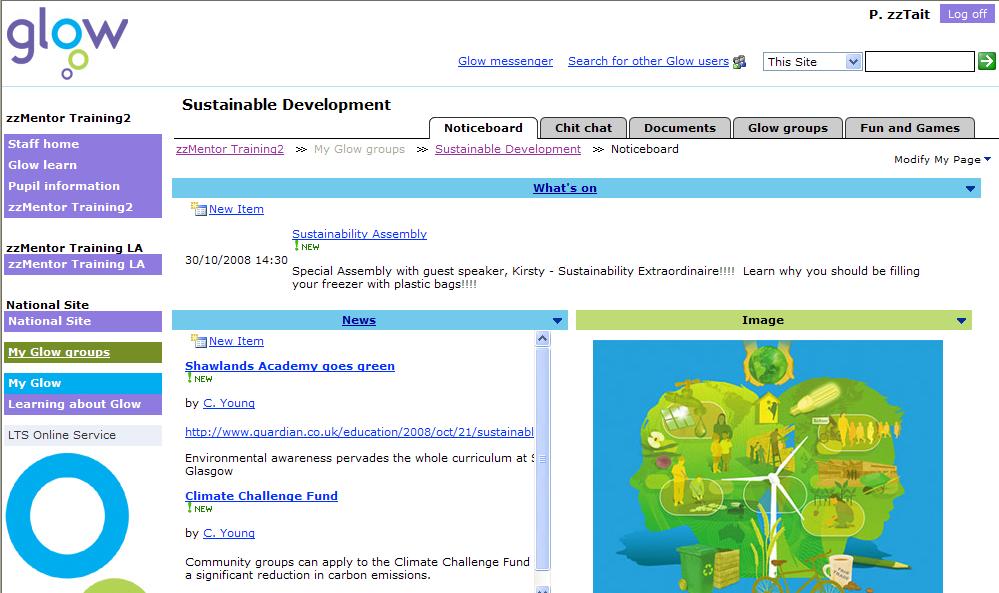
Task: Open the News header link
Action: point(359,320)
